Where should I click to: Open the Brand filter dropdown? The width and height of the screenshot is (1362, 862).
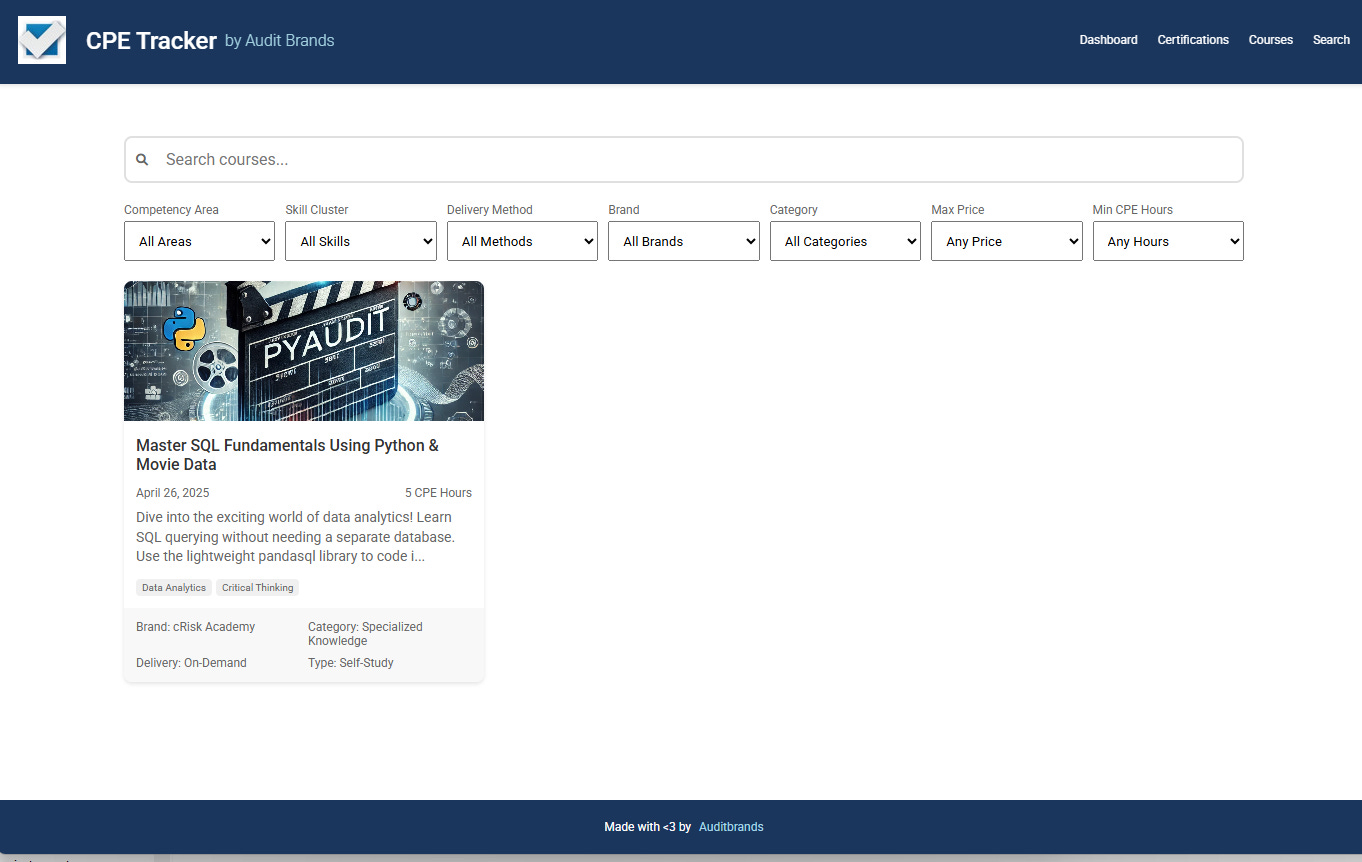[x=684, y=241]
